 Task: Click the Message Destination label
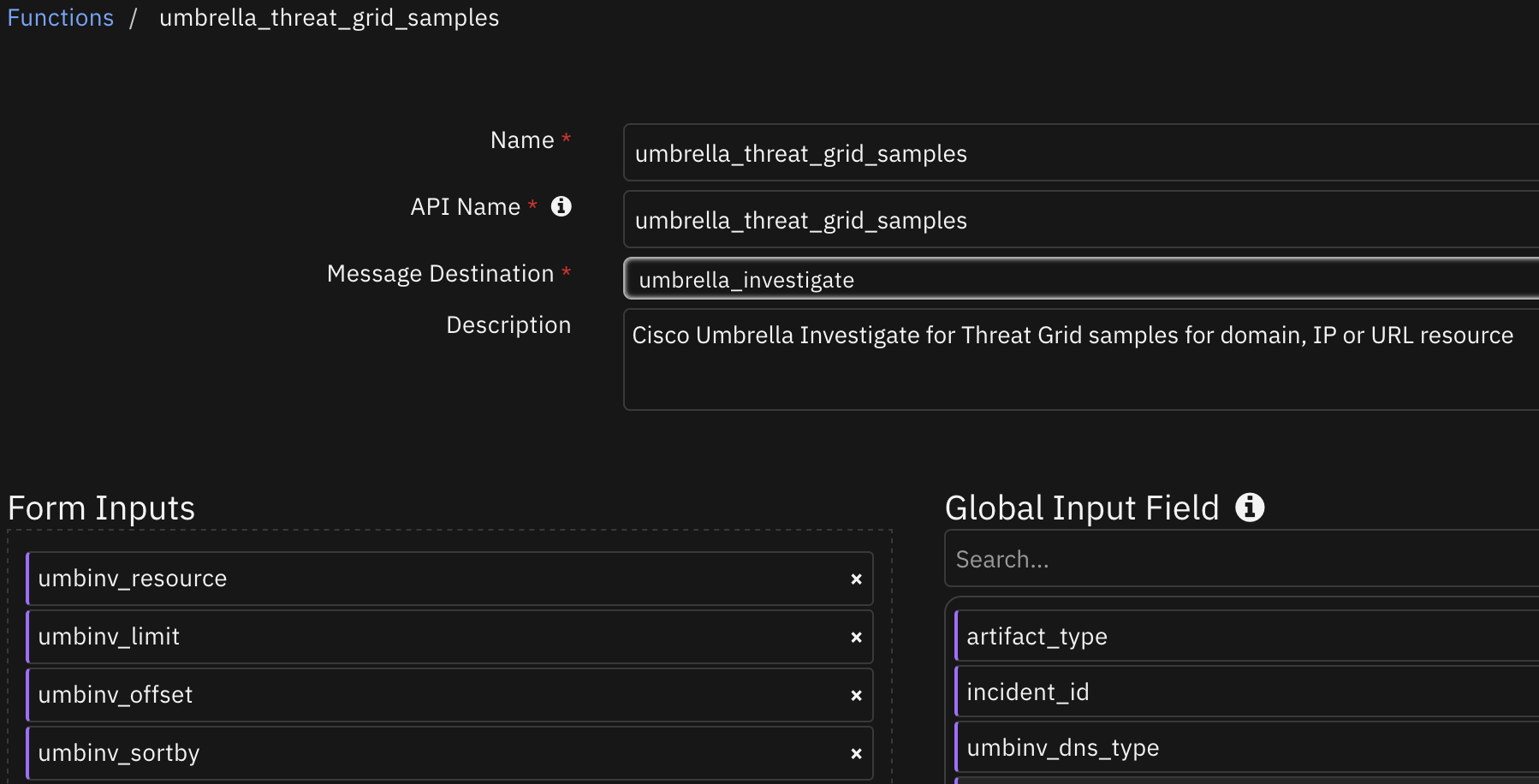tap(440, 274)
